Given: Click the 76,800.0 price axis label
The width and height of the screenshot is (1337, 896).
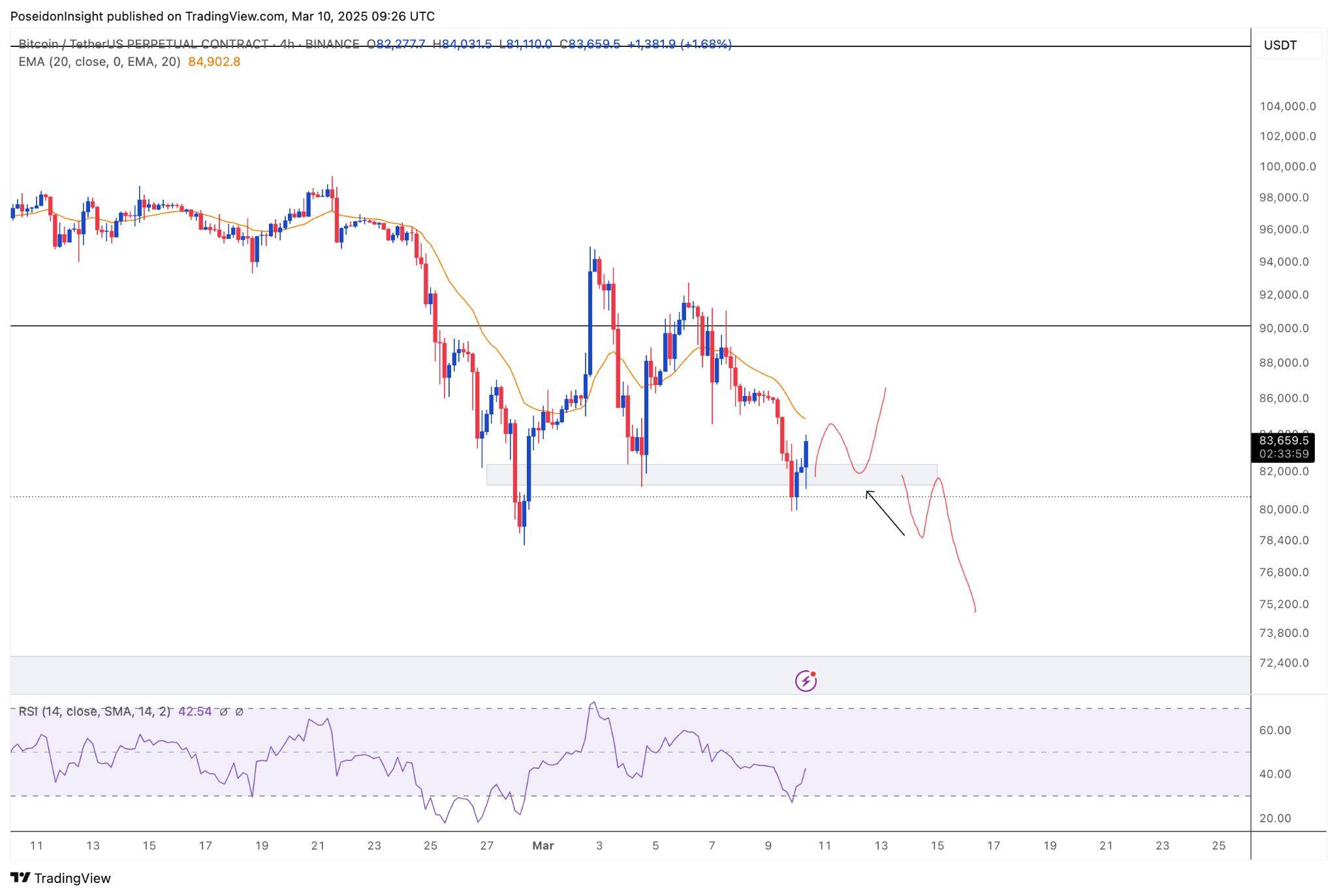Looking at the screenshot, I should pyautogui.click(x=1284, y=572).
